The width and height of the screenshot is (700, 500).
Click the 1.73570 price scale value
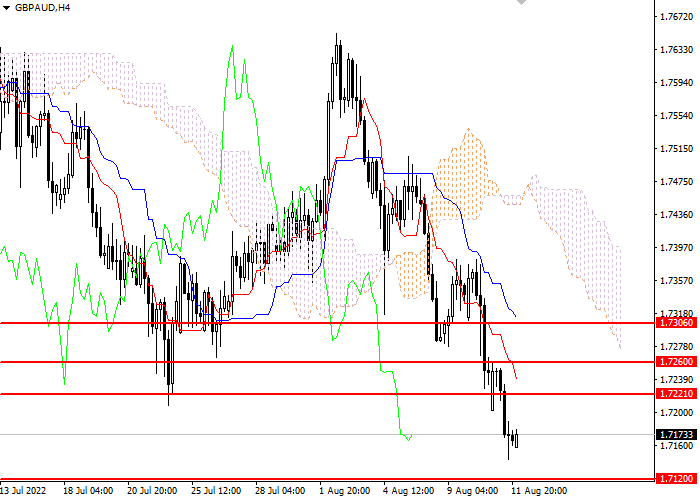(677, 280)
